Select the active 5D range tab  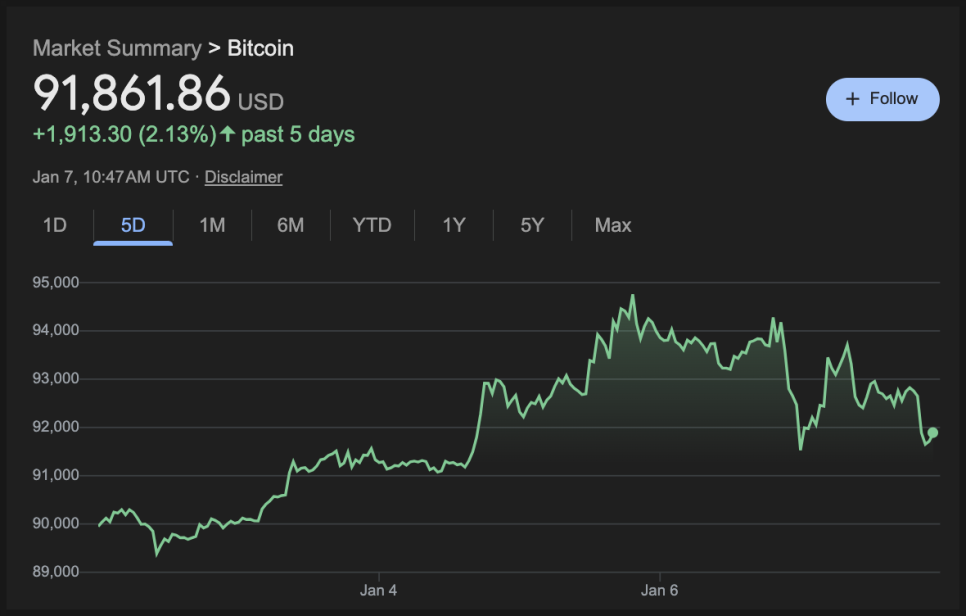(x=133, y=225)
